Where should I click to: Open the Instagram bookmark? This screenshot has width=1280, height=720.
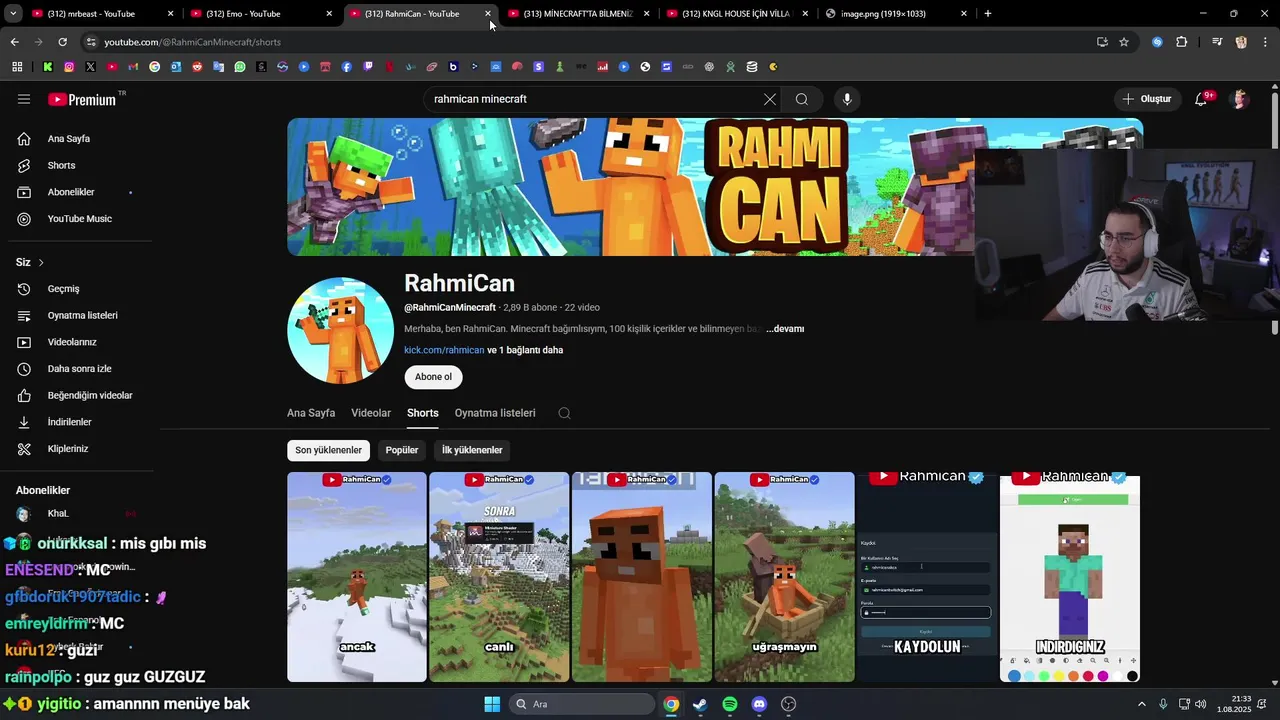point(69,67)
